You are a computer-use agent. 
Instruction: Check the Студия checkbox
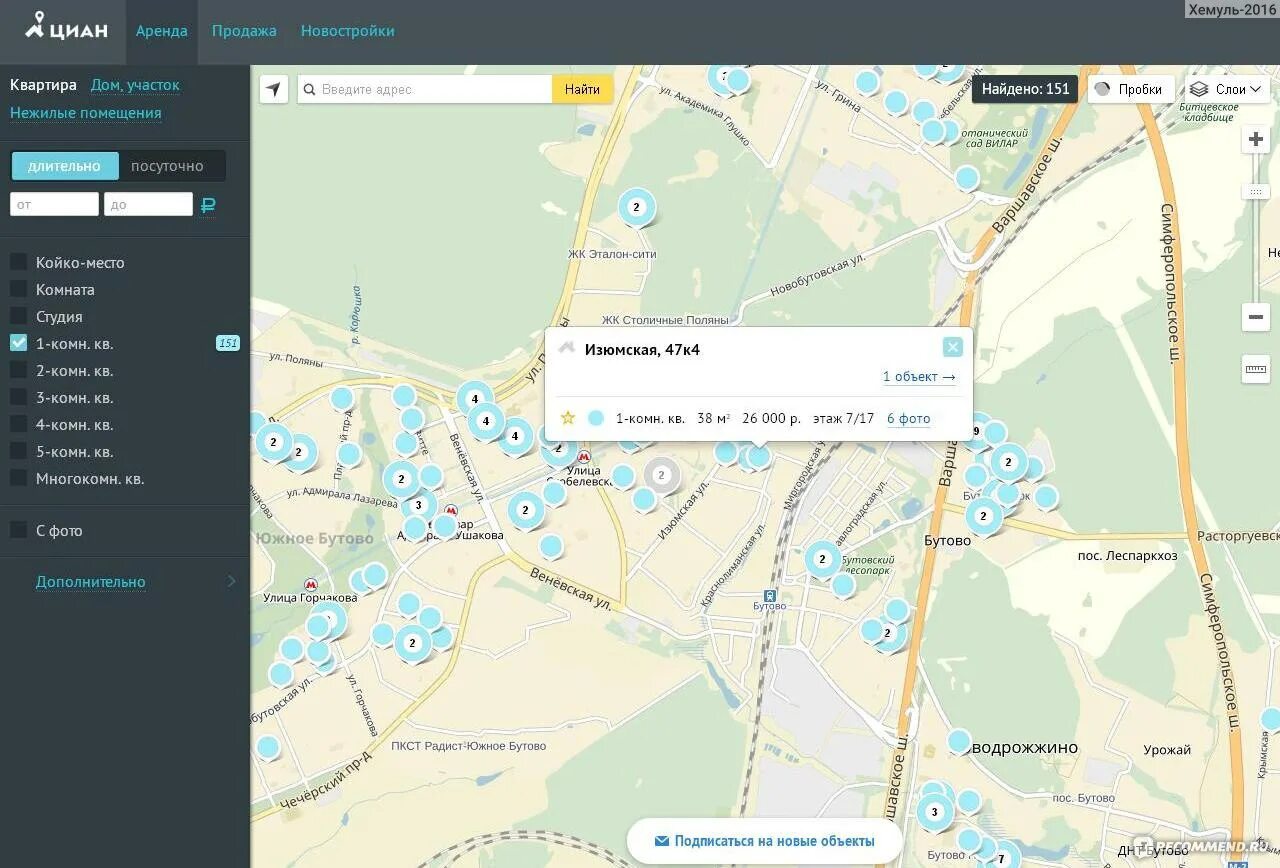pyautogui.click(x=18, y=316)
